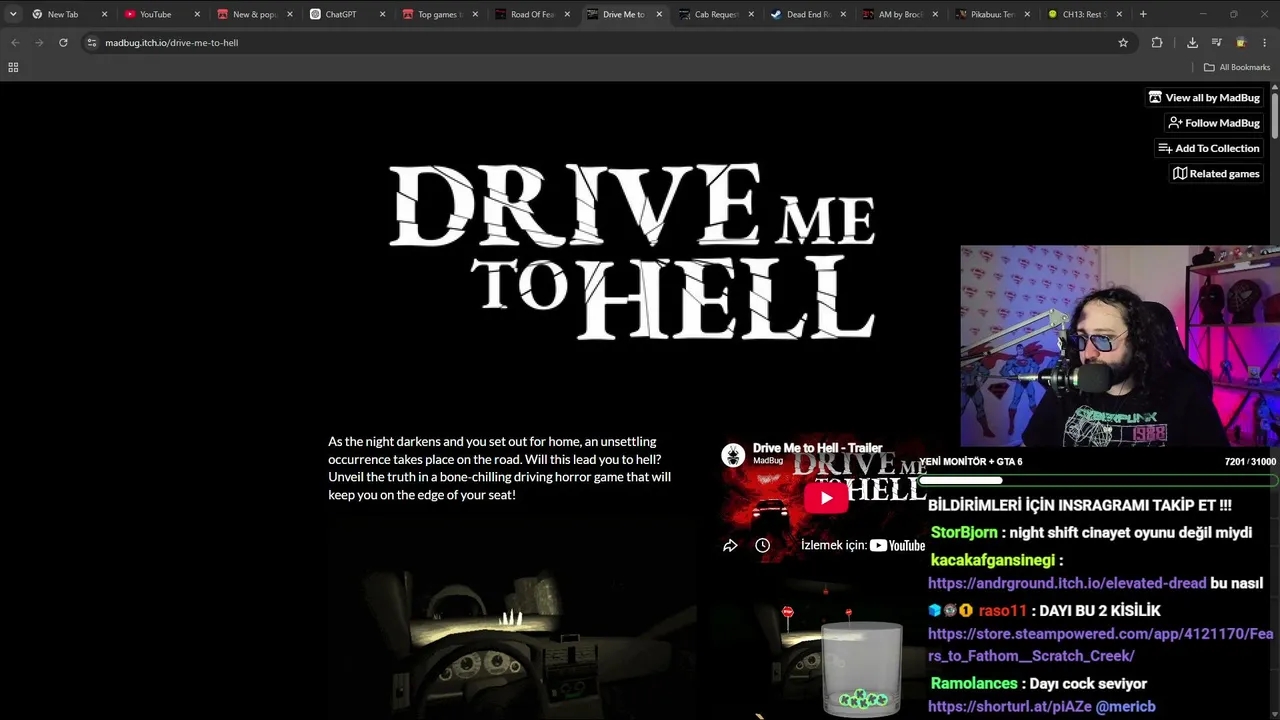
Task: Switch to the Top games tab
Action: pyautogui.click(x=438, y=14)
